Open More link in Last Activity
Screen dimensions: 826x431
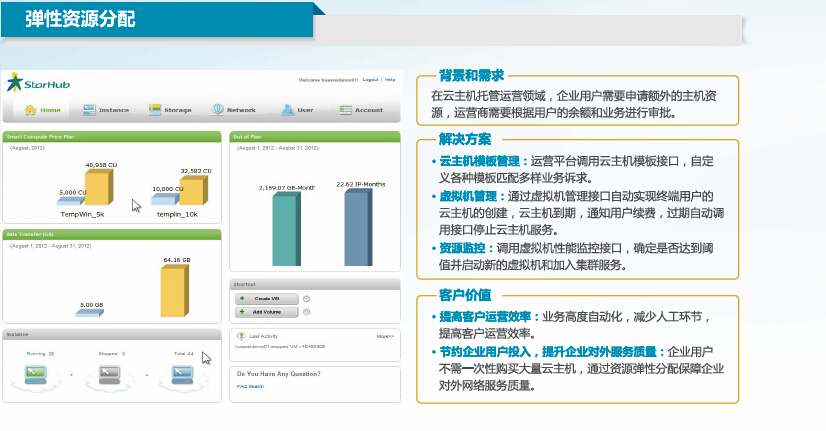pos(385,337)
